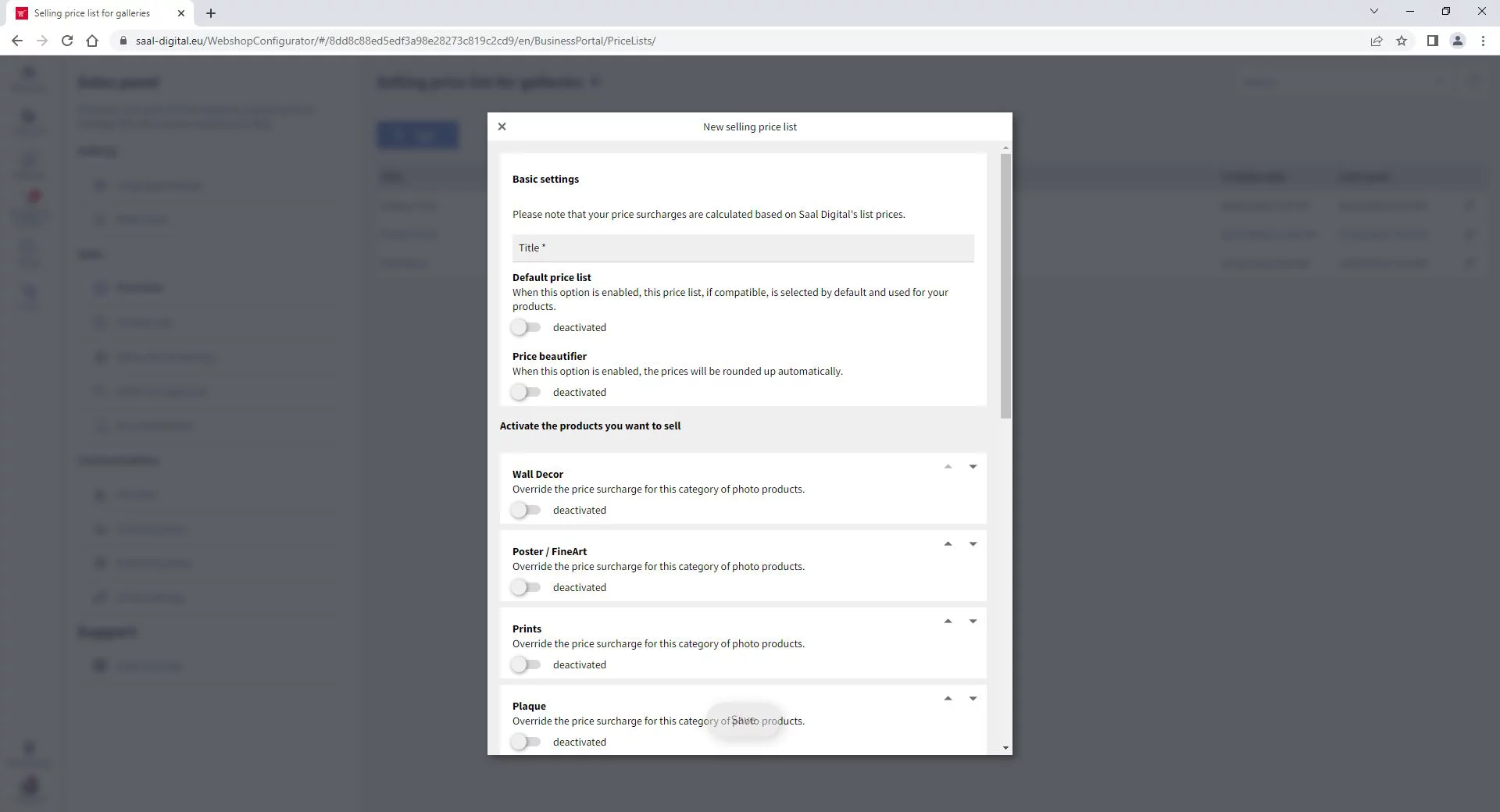Toggle the Prints category switch
Viewport: 1500px width, 812px height.
tap(526, 665)
